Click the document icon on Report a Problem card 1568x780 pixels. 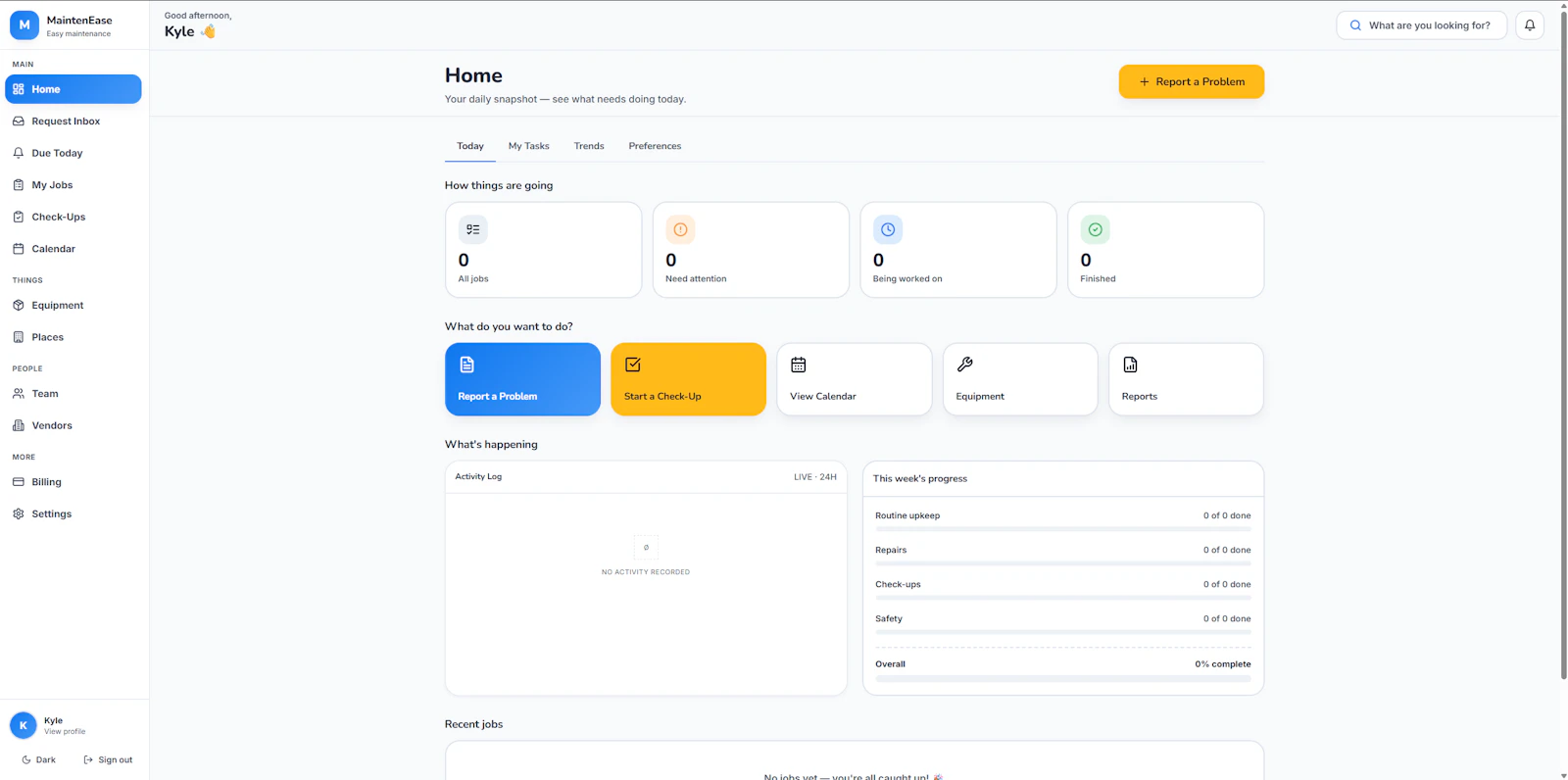pos(467,365)
